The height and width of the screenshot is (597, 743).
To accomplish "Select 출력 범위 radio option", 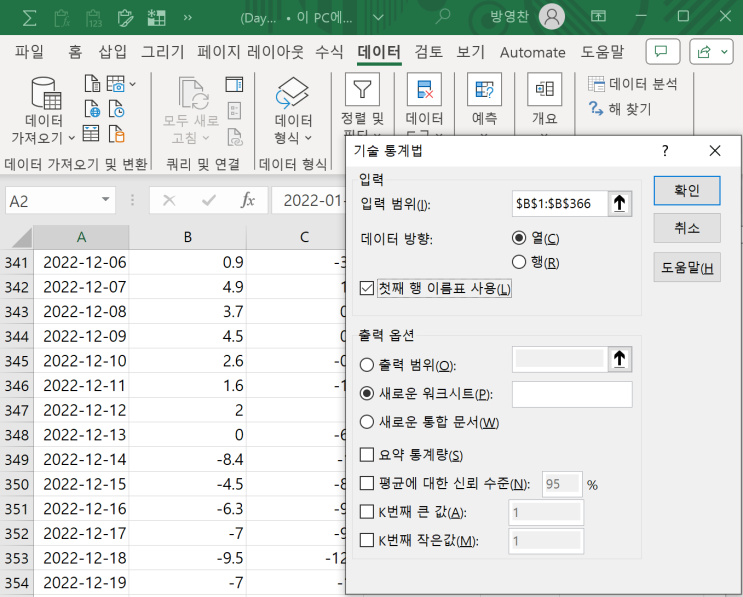I will pos(367,365).
